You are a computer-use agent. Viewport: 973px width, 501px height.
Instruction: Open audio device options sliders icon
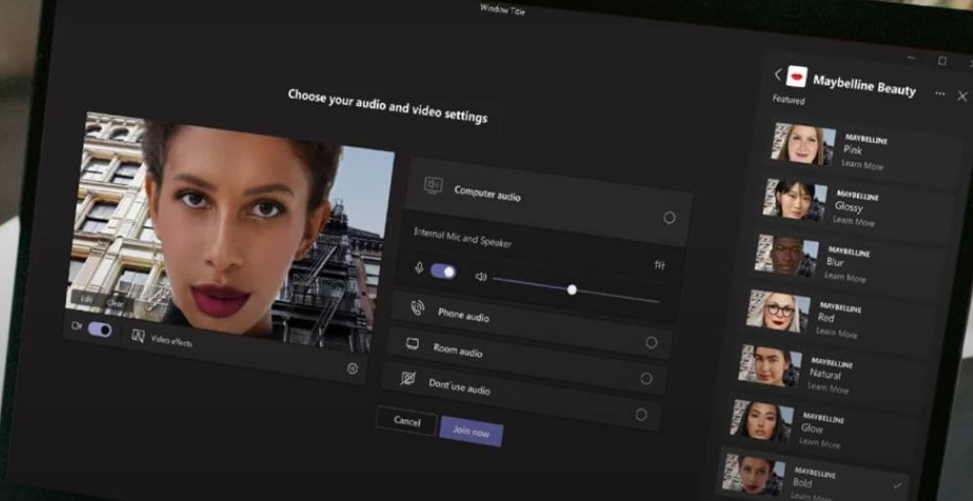coord(659,265)
